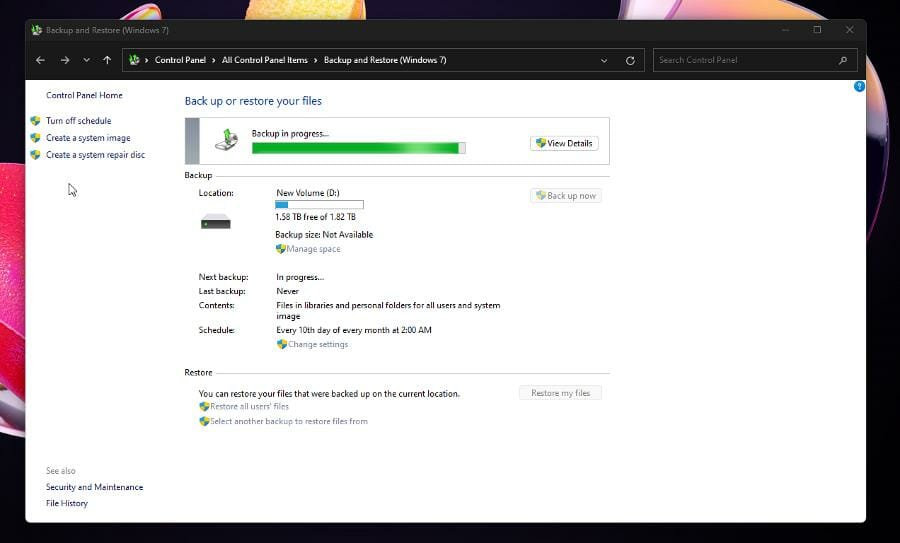Image resolution: width=900 pixels, height=543 pixels.
Task: Click the window title bar app icon
Action: pyautogui.click(x=37, y=30)
